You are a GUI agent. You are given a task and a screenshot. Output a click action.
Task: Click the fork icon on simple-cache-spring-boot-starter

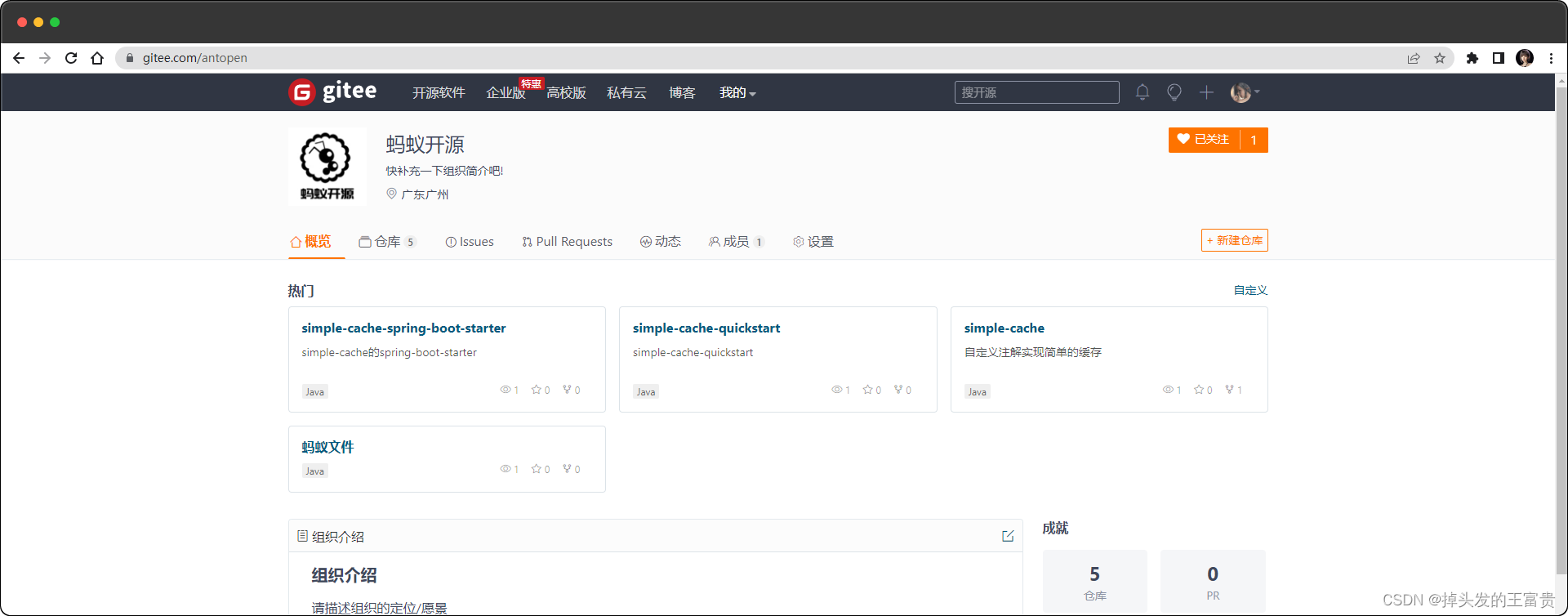(567, 390)
